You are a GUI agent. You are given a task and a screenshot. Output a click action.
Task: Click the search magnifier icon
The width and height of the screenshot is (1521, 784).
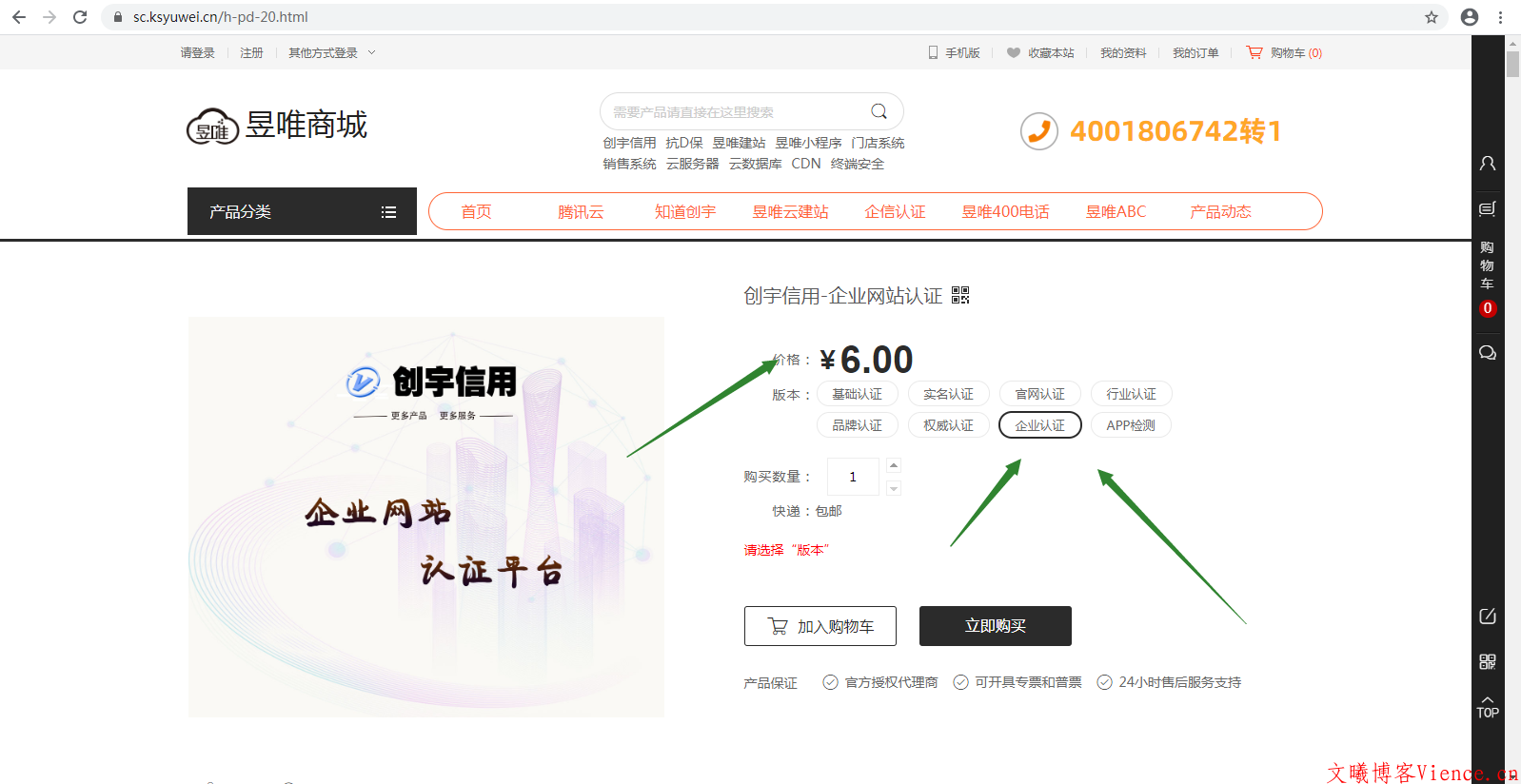(x=879, y=111)
